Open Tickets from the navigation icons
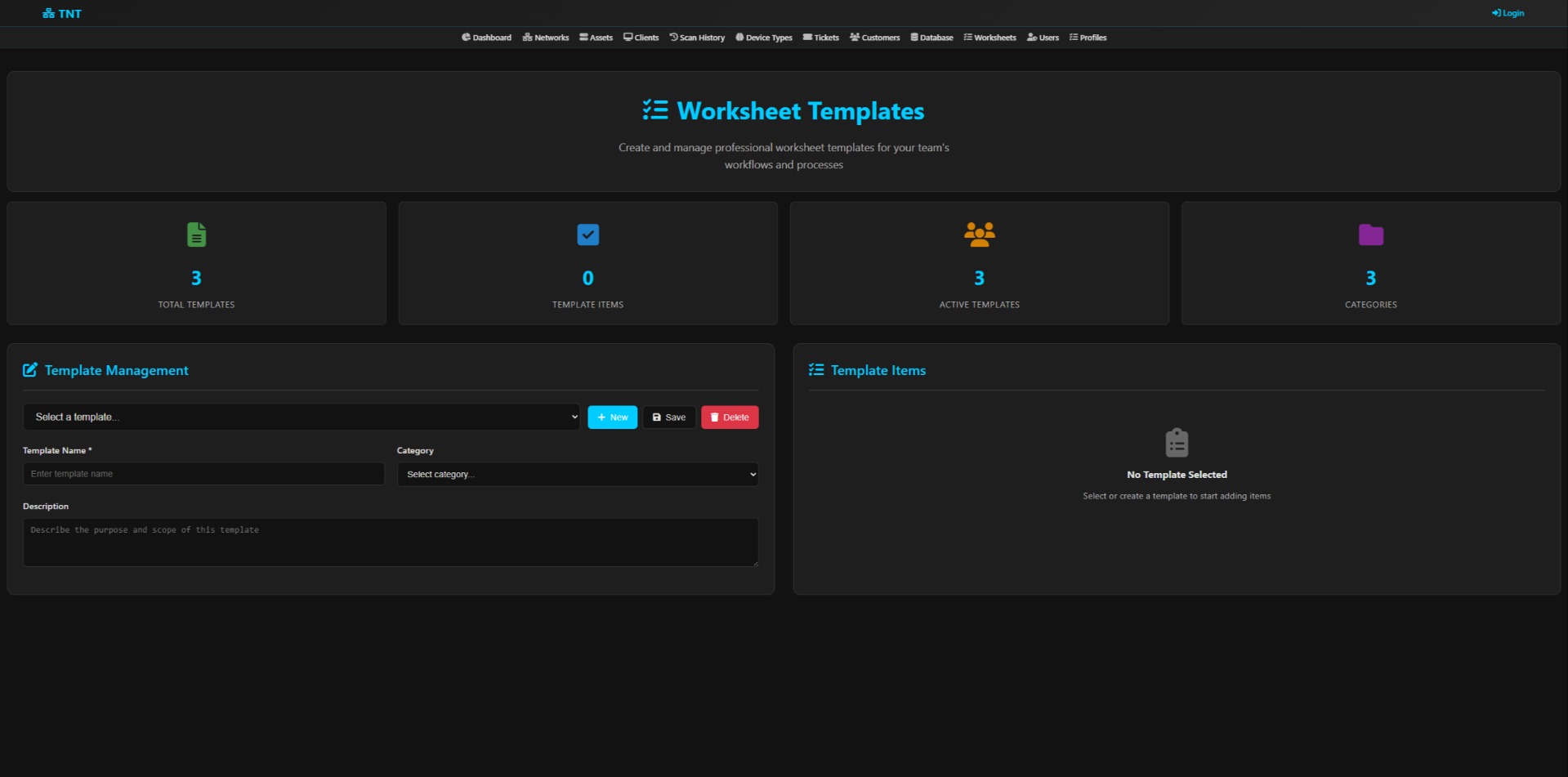Viewport: 1568px width, 777px height. point(806,38)
